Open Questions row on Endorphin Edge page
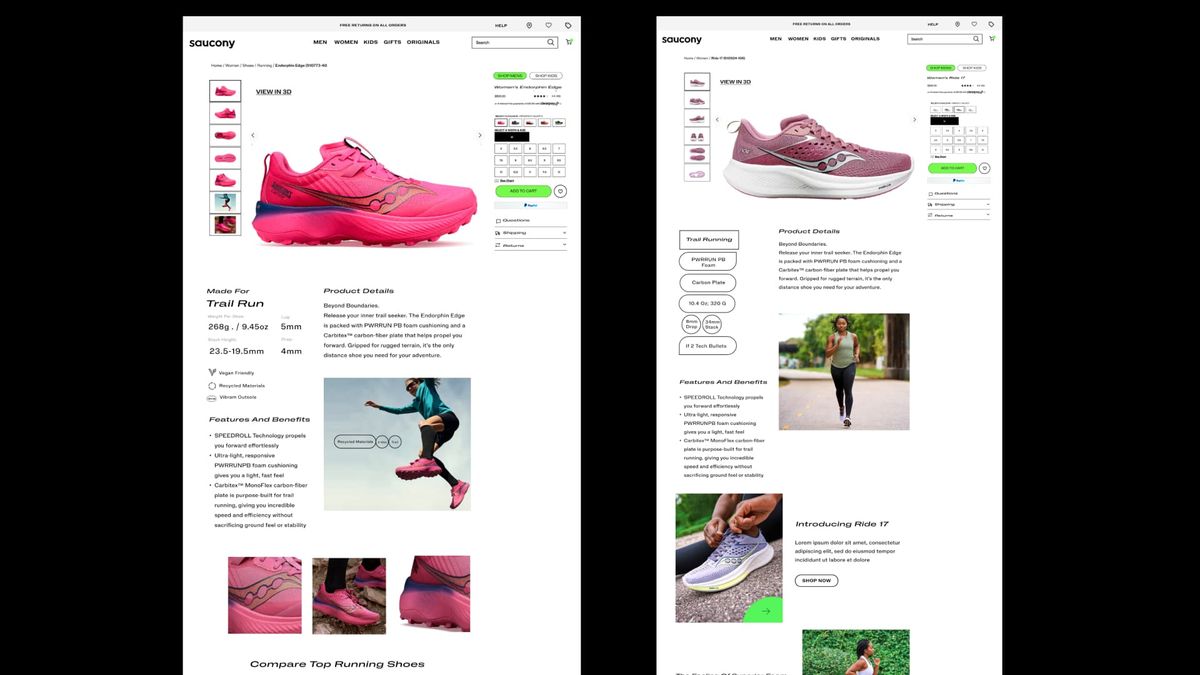1200x675 pixels. (x=531, y=220)
